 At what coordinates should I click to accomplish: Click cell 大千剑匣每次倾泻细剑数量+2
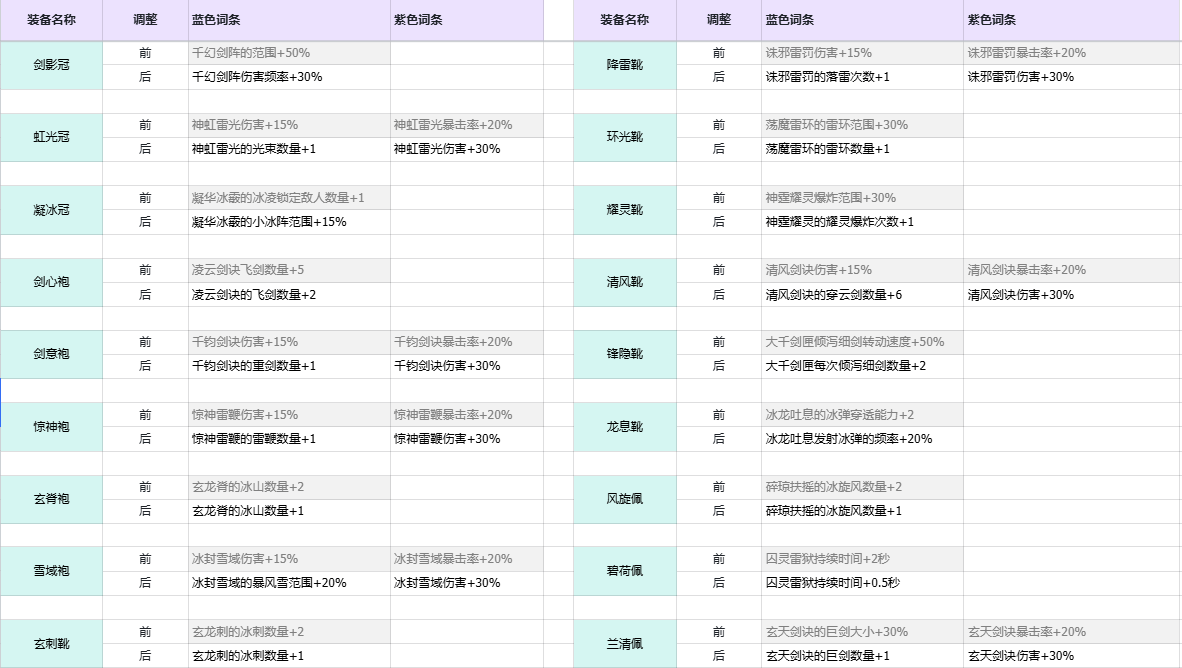862,366
